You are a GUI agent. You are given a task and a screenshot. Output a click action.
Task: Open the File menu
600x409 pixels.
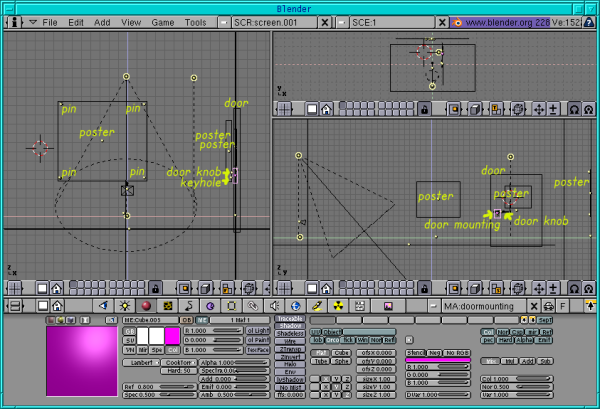(x=49, y=21)
